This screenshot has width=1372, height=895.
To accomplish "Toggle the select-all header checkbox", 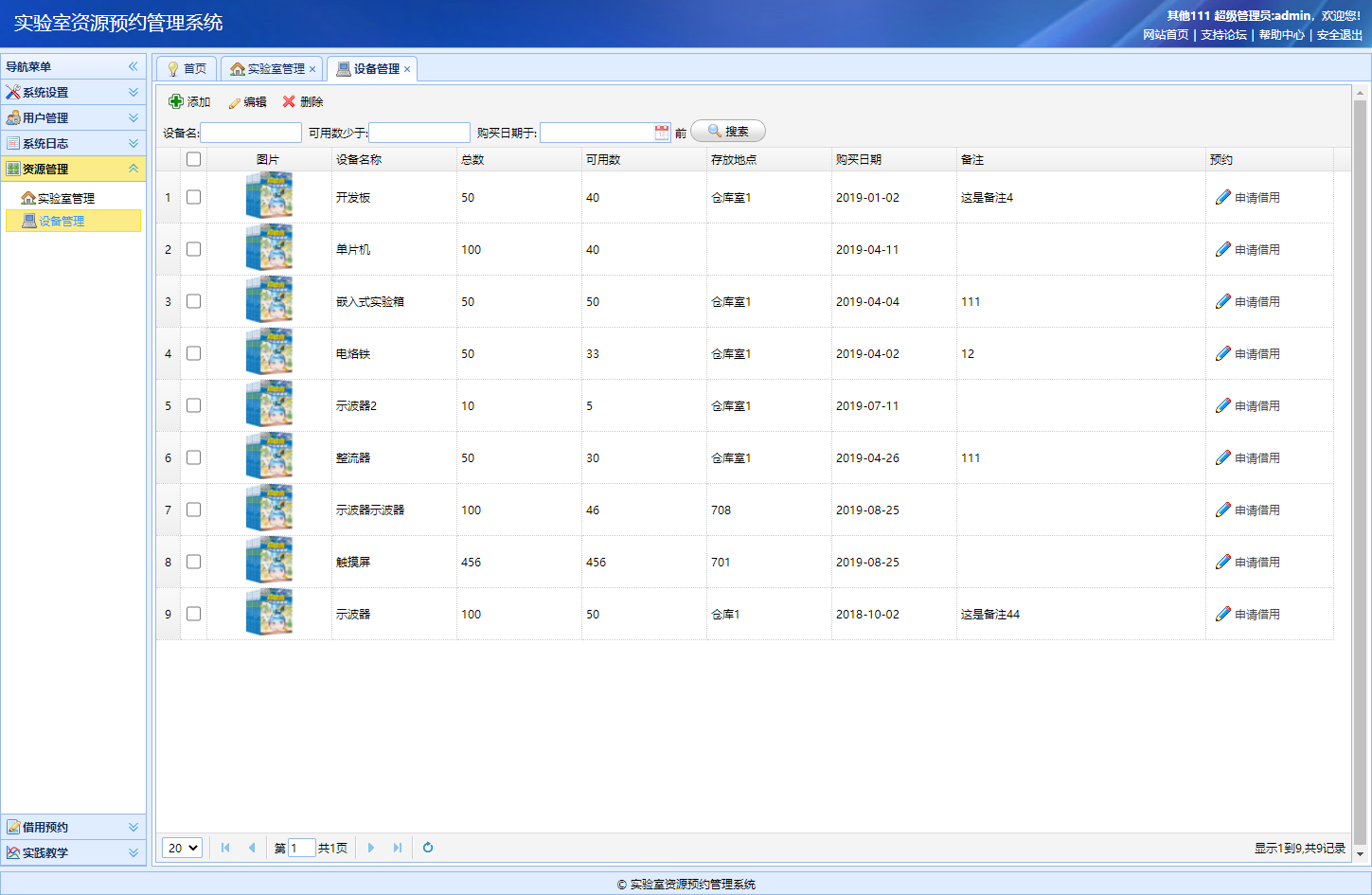I will [194, 159].
